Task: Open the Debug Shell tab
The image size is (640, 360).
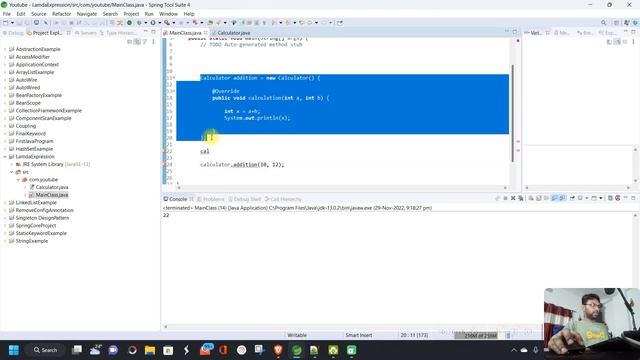Action: (x=244, y=199)
